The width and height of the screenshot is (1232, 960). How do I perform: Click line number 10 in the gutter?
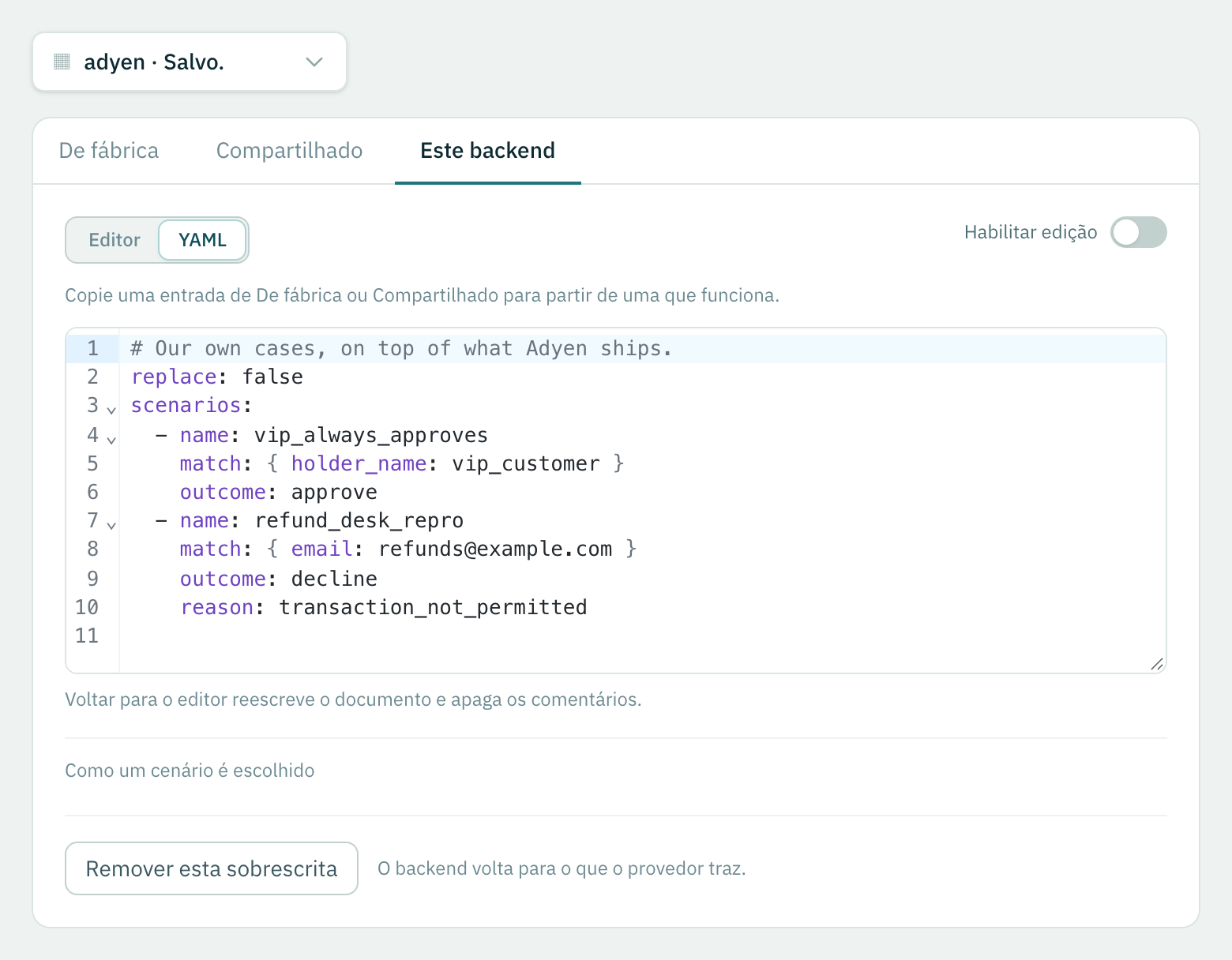tap(87, 608)
